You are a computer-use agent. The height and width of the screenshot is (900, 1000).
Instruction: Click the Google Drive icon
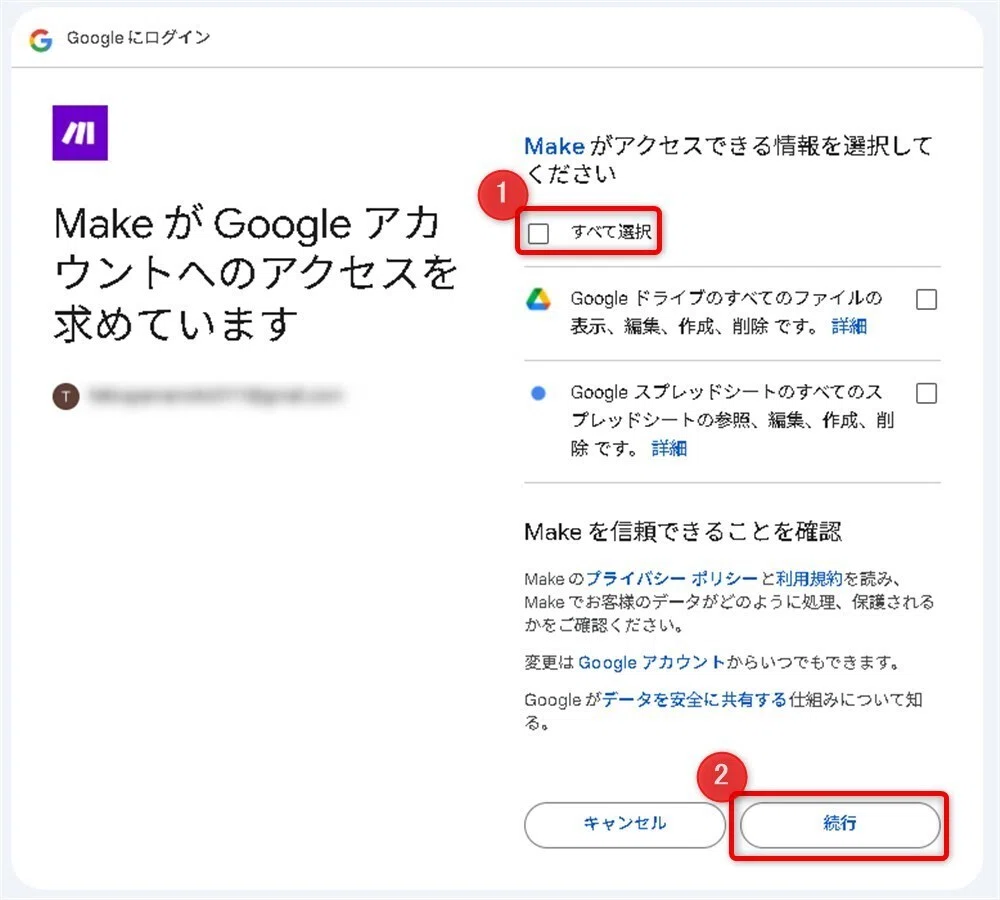tap(538, 299)
